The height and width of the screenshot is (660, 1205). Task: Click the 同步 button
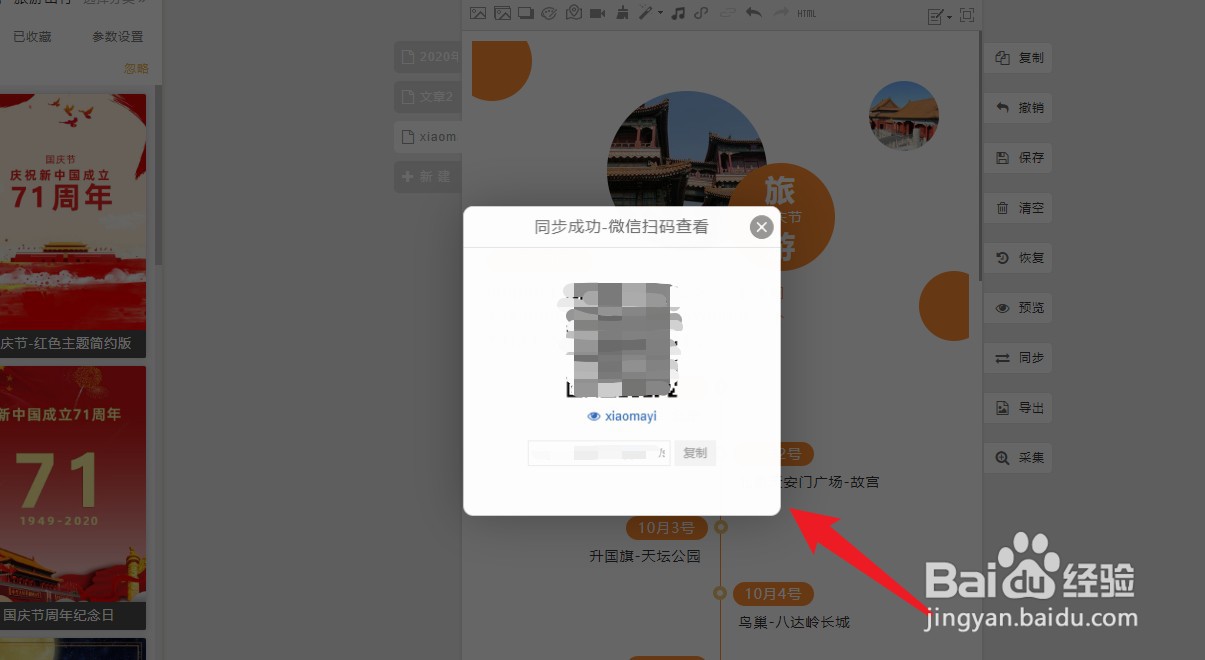[x=1019, y=358]
